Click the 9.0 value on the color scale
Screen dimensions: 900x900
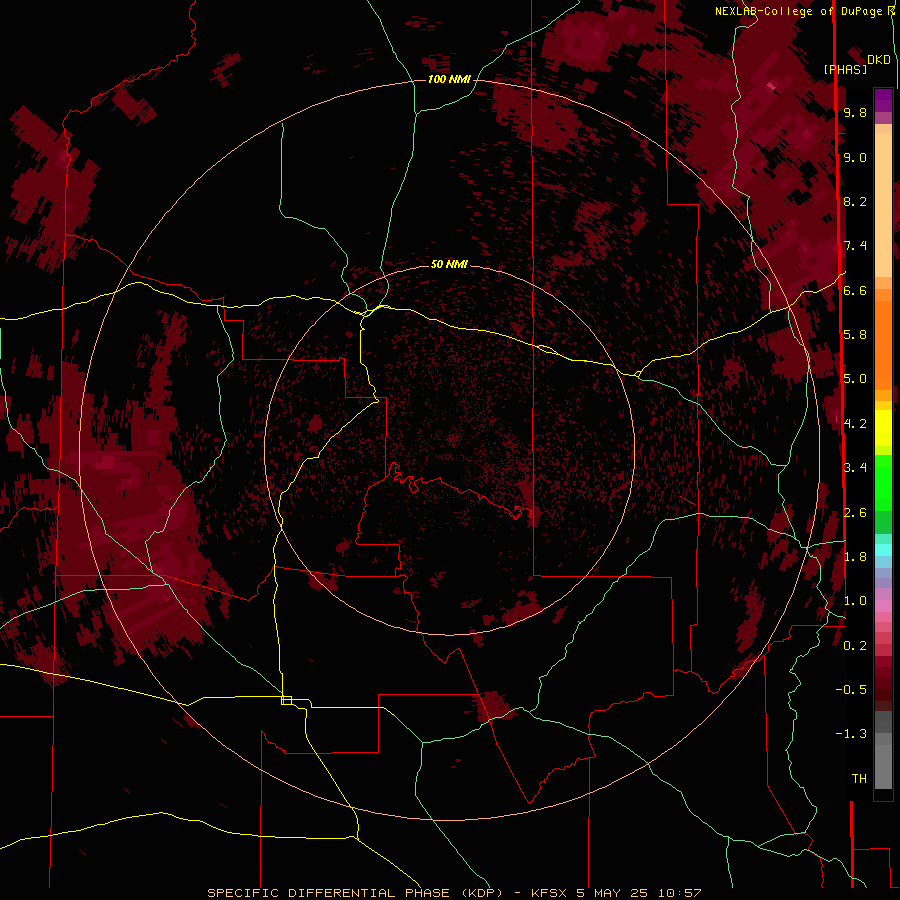pos(855,157)
